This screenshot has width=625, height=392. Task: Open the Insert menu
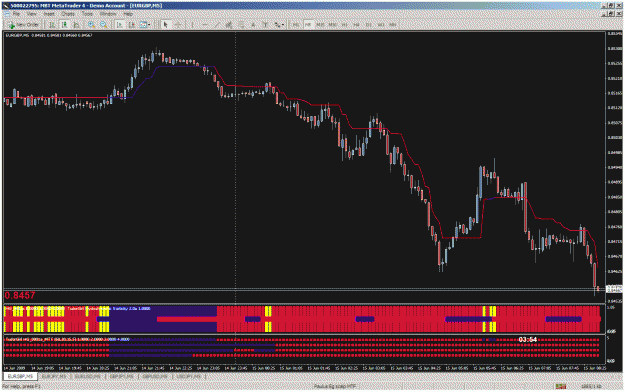click(49, 14)
